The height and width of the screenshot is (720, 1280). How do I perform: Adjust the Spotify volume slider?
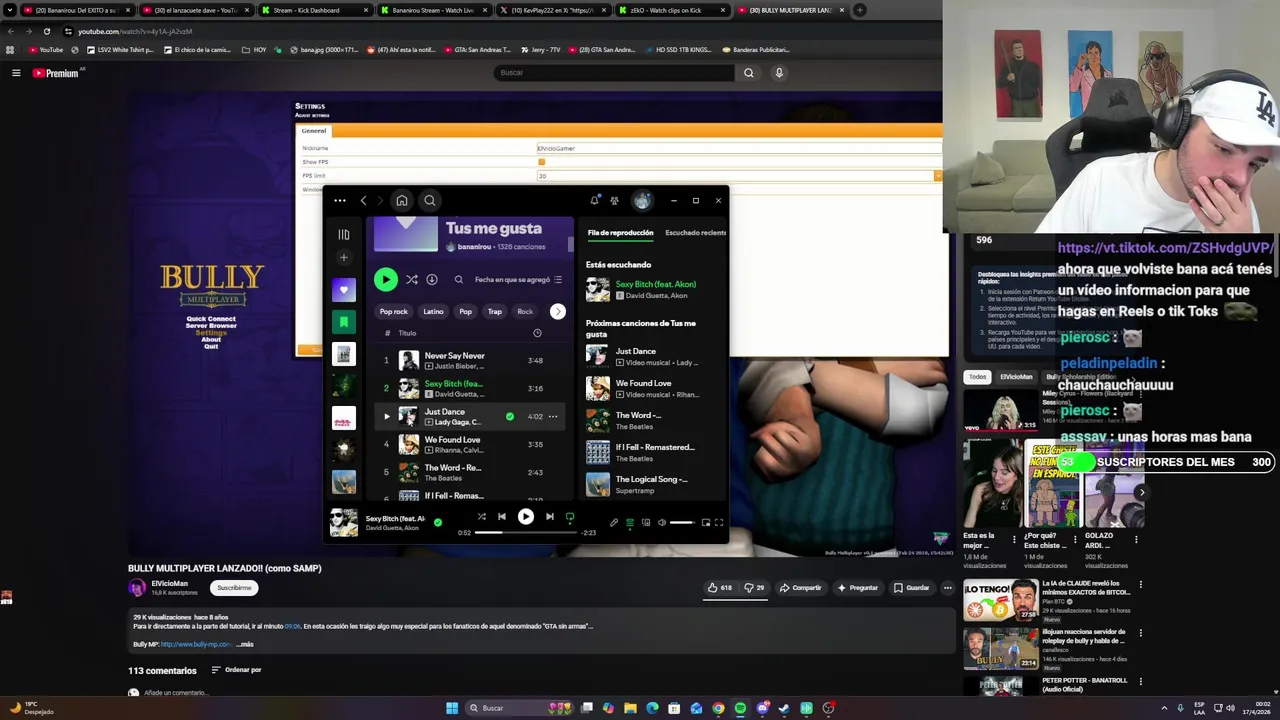click(682, 522)
